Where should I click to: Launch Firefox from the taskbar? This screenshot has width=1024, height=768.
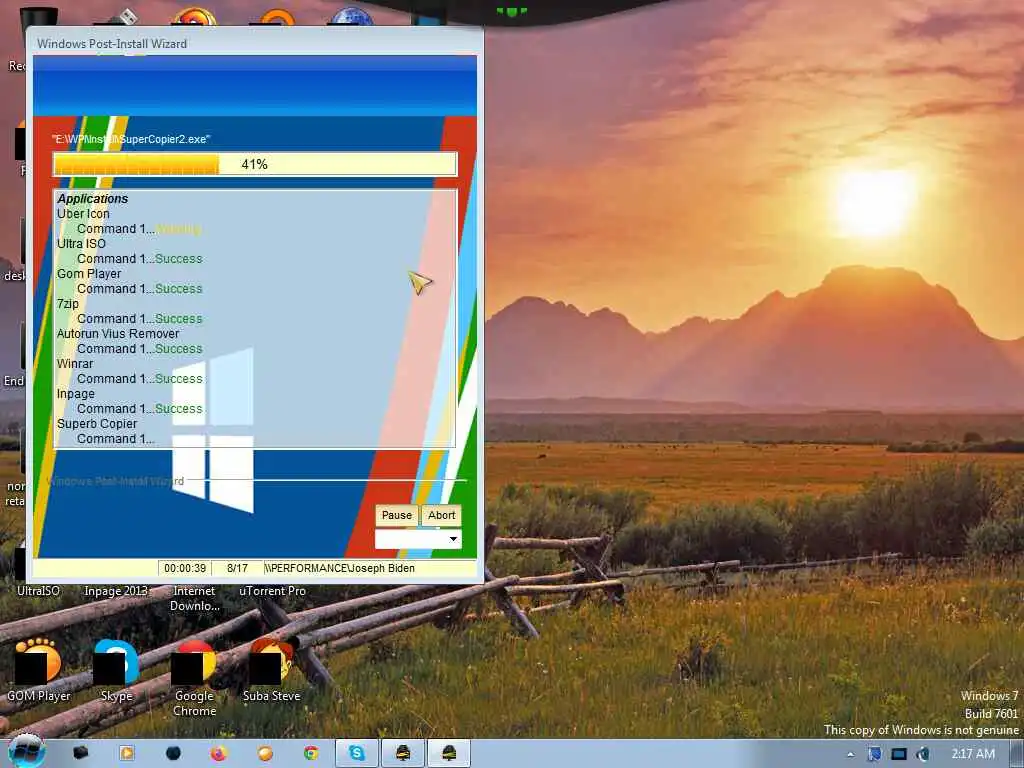219,753
